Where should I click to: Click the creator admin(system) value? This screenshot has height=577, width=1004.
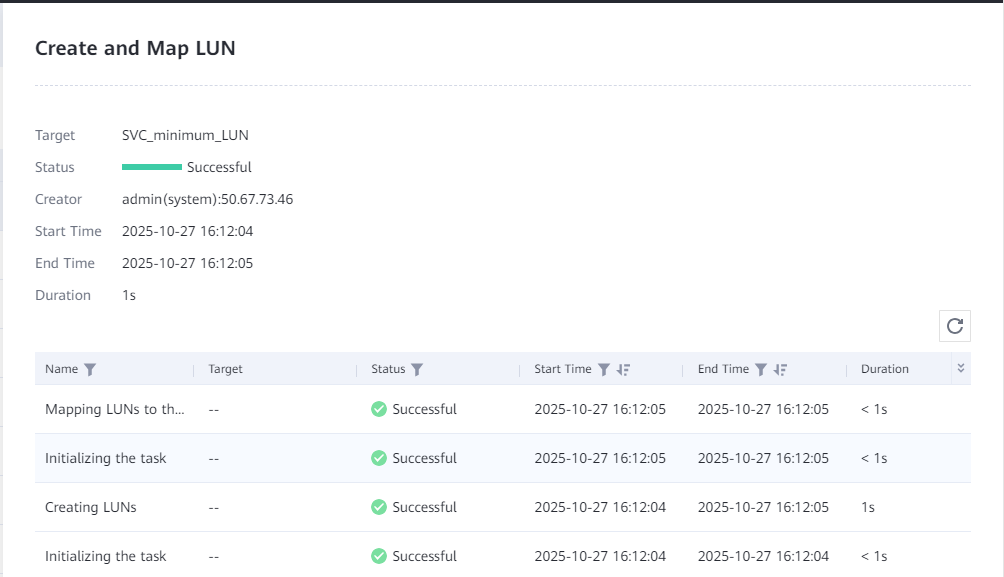[x=207, y=199]
